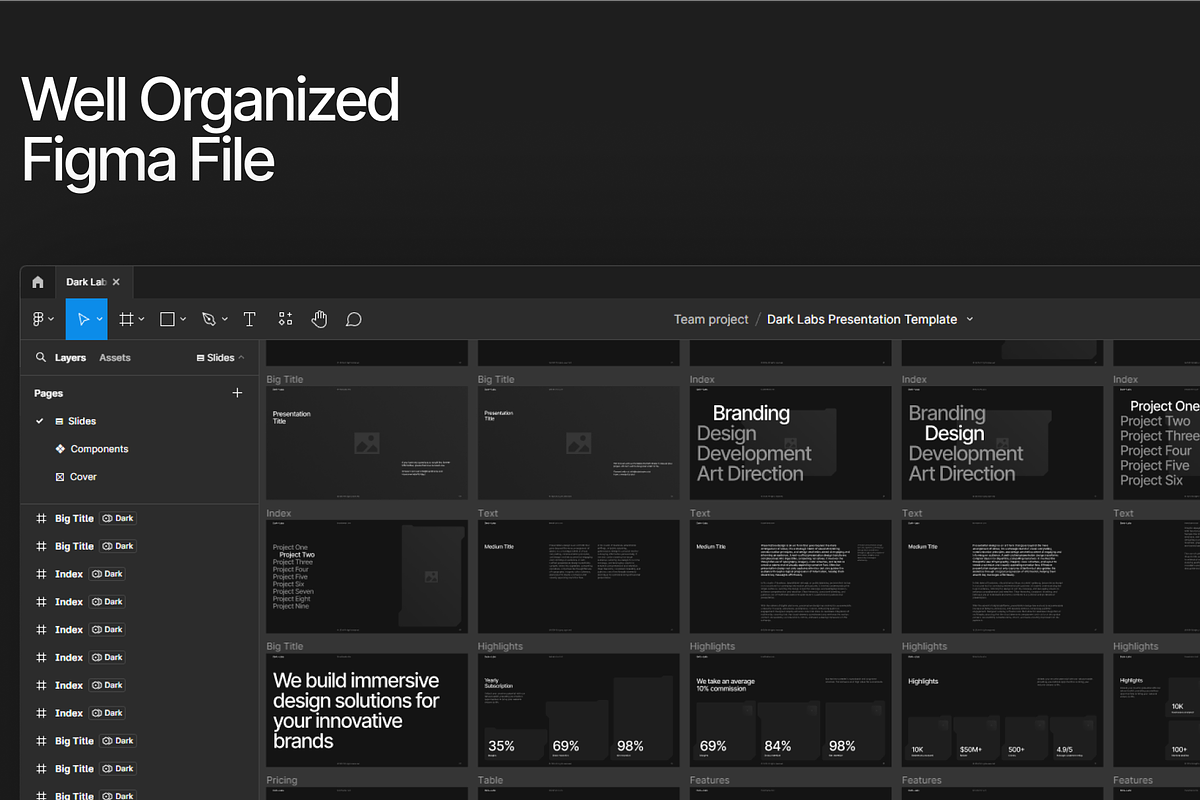Close the Dark Labs file tab

click(x=116, y=282)
